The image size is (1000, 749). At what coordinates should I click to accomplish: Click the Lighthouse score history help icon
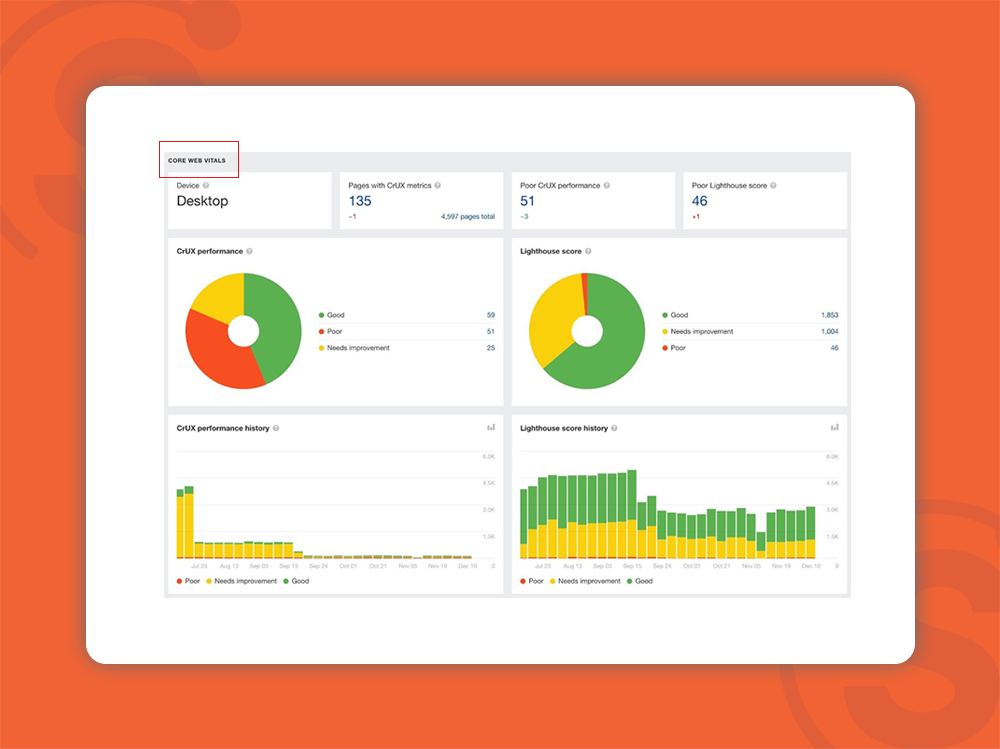[x=614, y=428]
